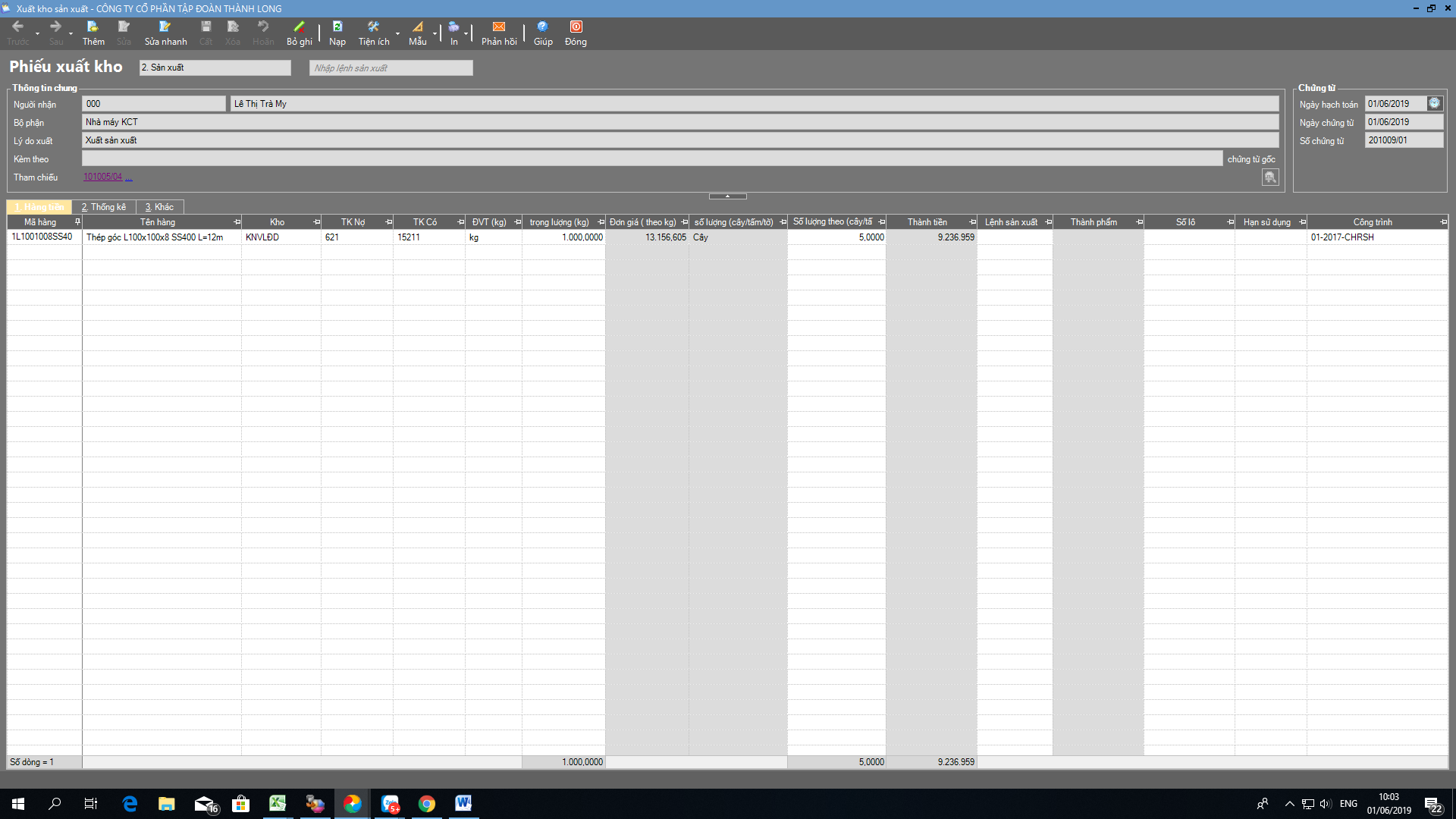Click the Phản hồi feedback envelope icon
This screenshot has height=819, width=1456.
pos(498,27)
